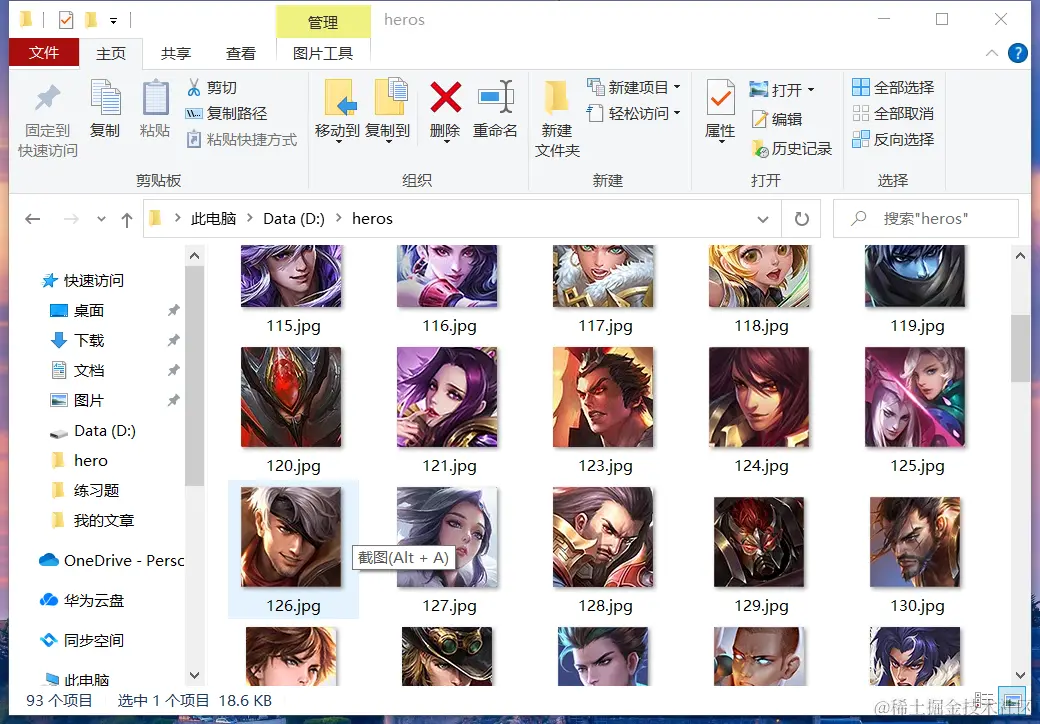The width and height of the screenshot is (1040, 724).
Task: Click the title bar Properties checkmark icon
Action: click(66, 21)
